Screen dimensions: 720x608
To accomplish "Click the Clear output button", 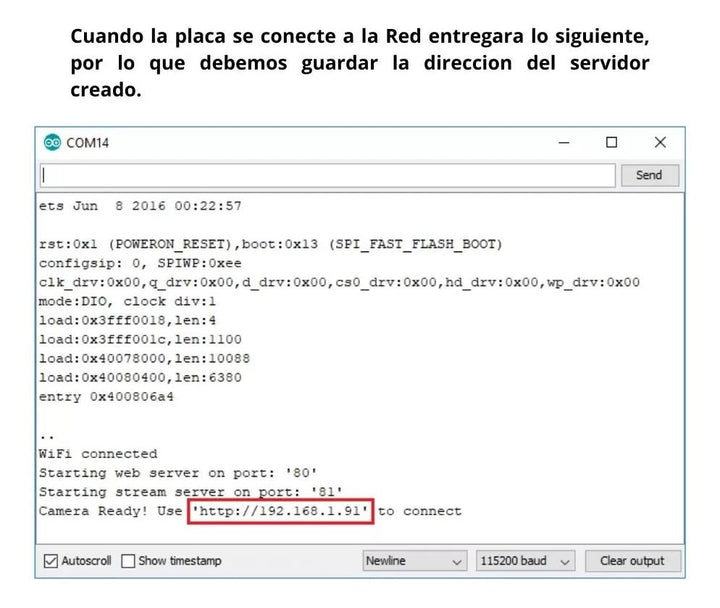I will click(632, 561).
